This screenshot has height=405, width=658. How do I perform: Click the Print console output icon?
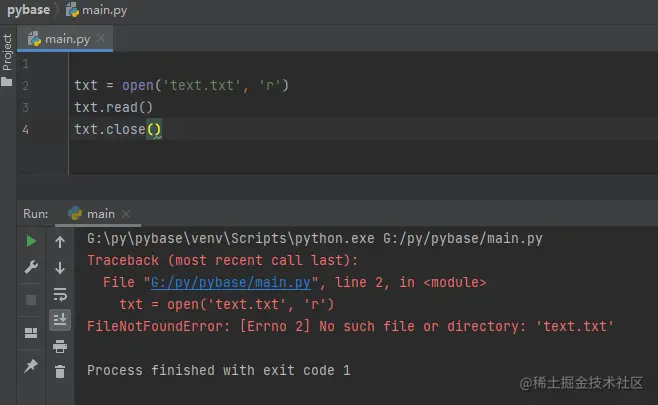pos(60,346)
